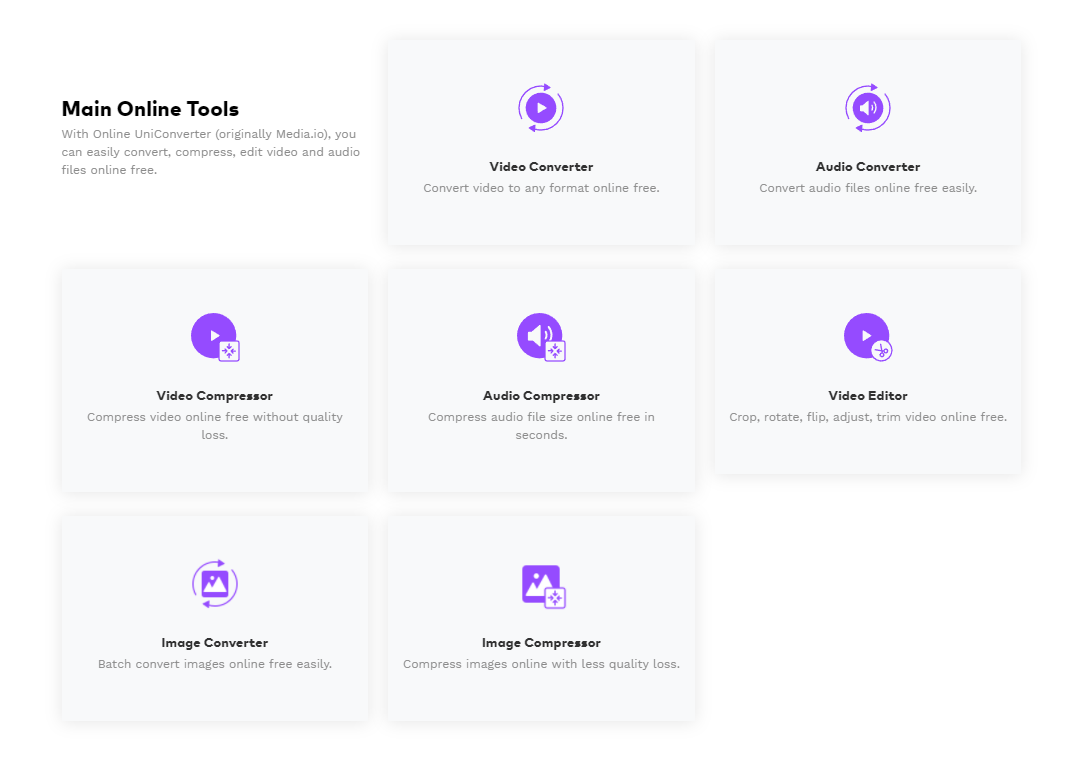Click 'Batch convert images online' description
1071x774 pixels.
coord(215,664)
